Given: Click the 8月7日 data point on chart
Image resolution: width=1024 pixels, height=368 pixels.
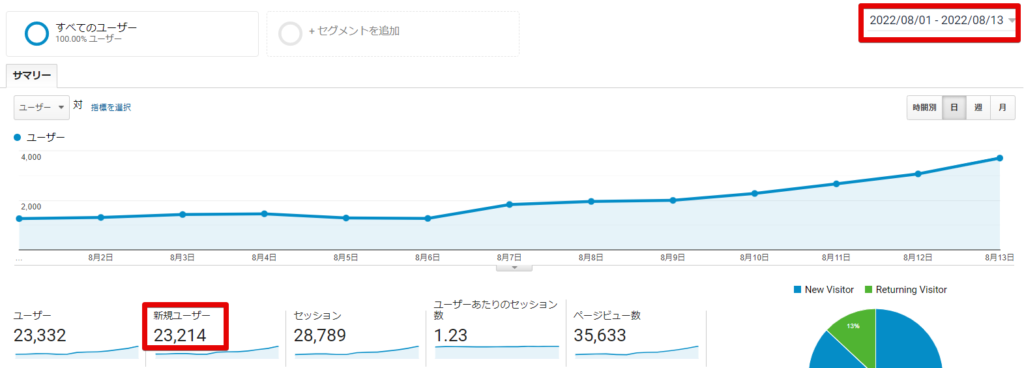Looking at the screenshot, I should (509, 204).
